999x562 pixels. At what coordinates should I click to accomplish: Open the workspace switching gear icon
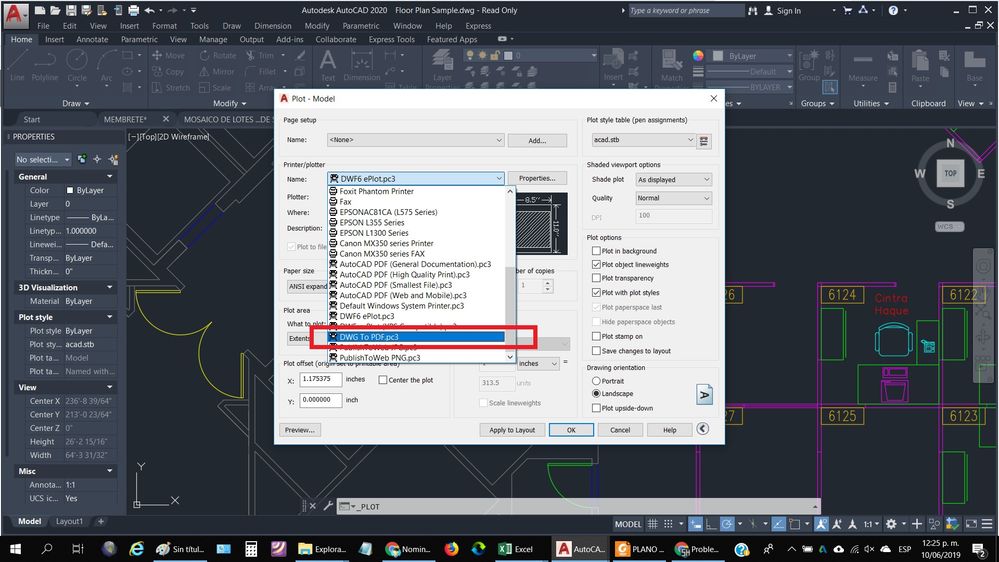point(891,524)
